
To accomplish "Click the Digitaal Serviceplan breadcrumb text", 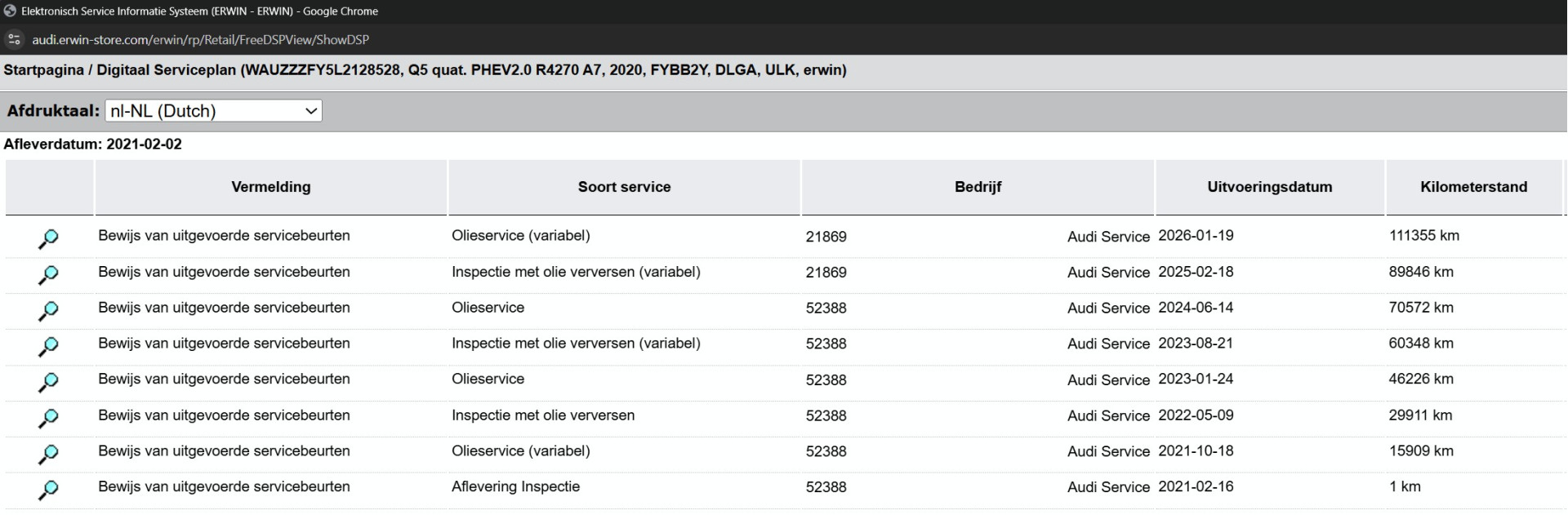I will tap(167, 70).
